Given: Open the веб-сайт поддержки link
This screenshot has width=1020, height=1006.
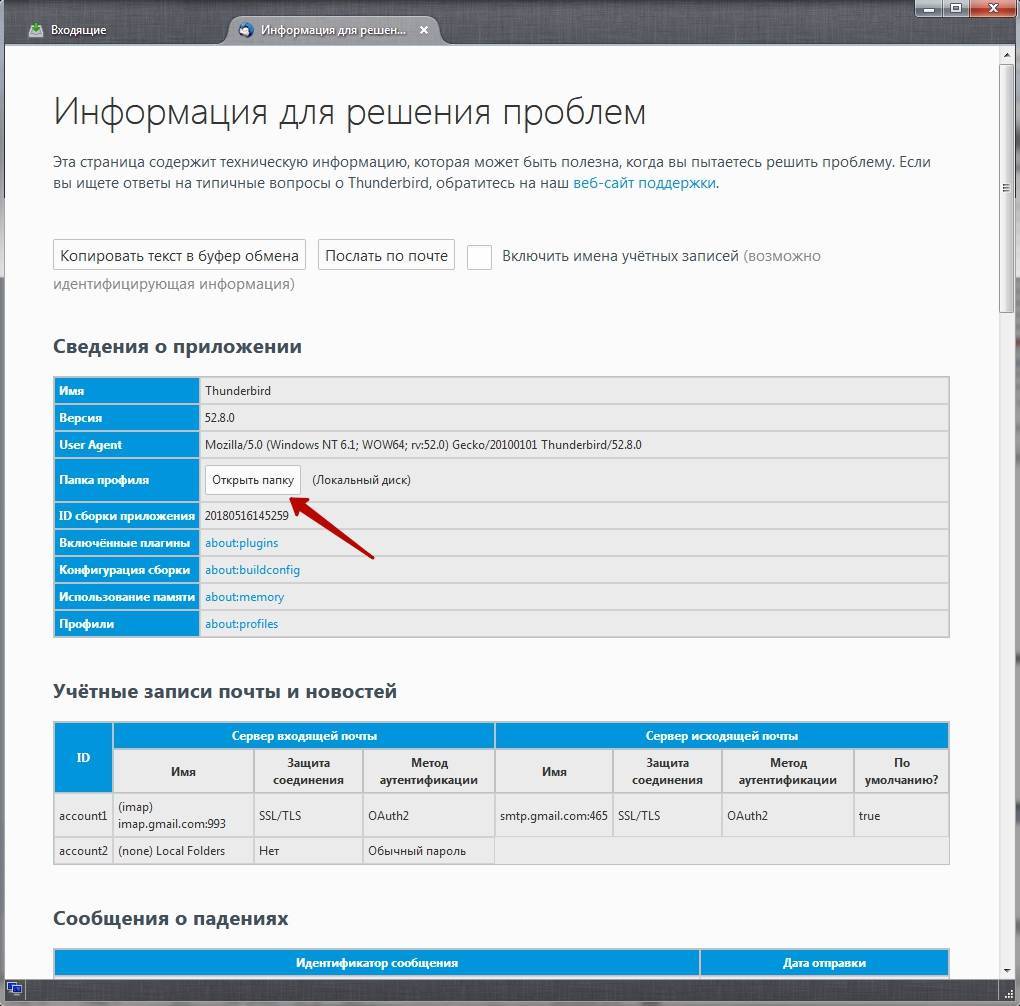Looking at the screenshot, I should [x=644, y=183].
